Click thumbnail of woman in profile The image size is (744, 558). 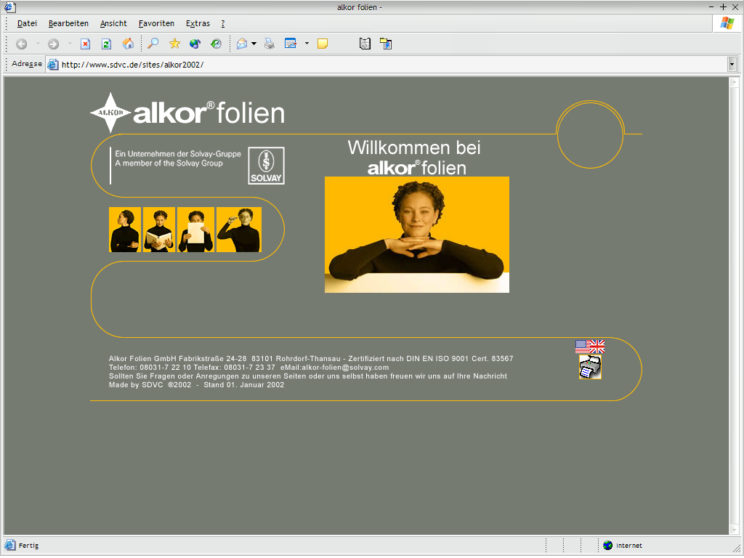click(125, 230)
